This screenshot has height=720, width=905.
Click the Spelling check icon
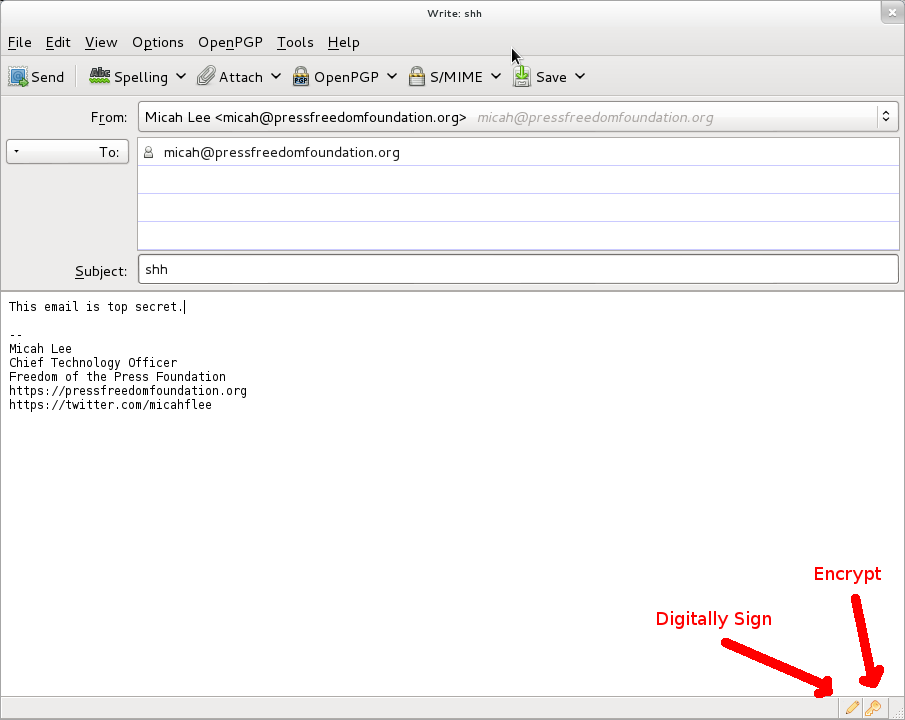[x=99, y=76]
